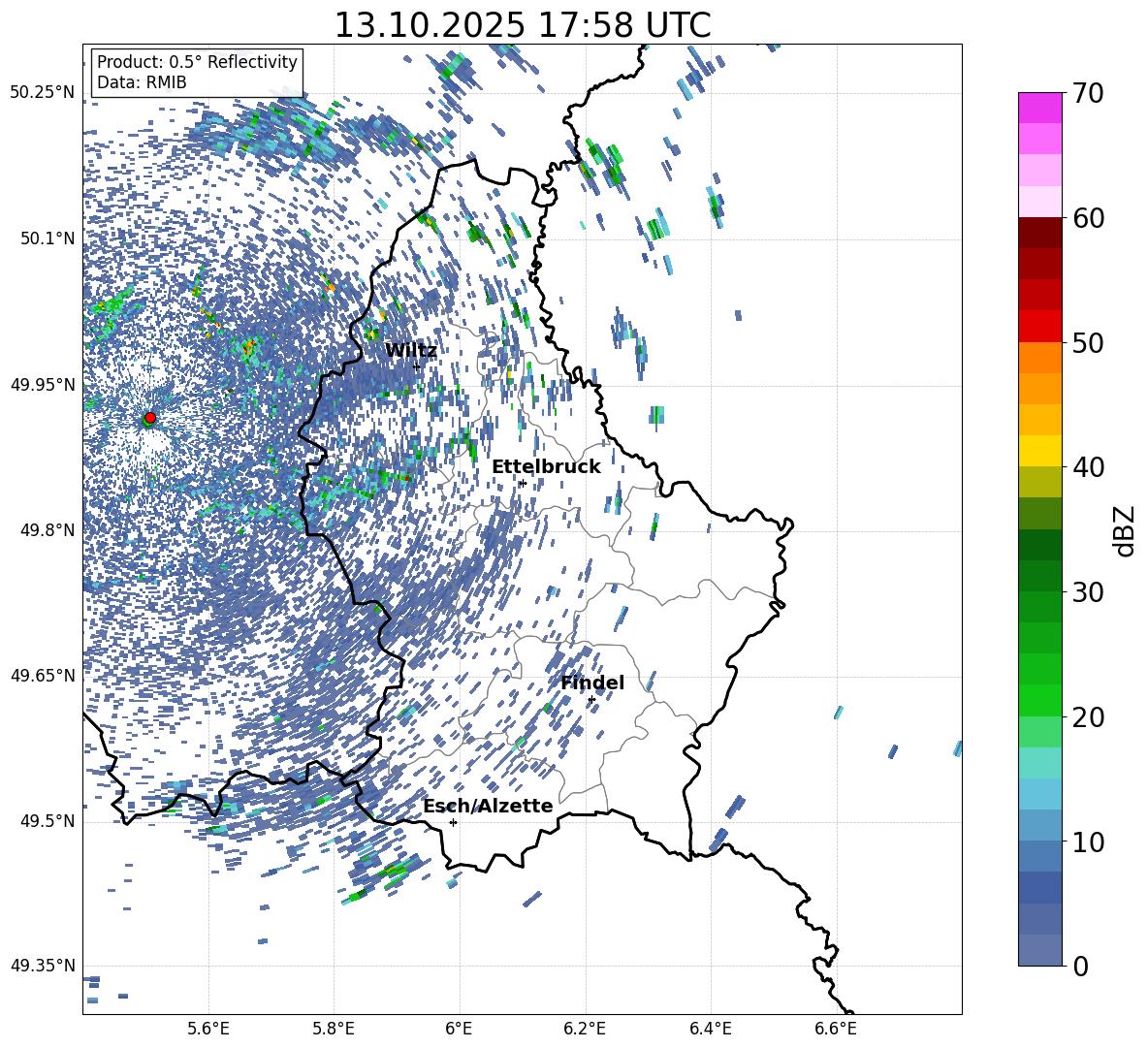This screenshot has width=1148, height=1048.
Task: Click the 49.35°N latitude label
Action: pyautogui.click(x=44, y=966)
